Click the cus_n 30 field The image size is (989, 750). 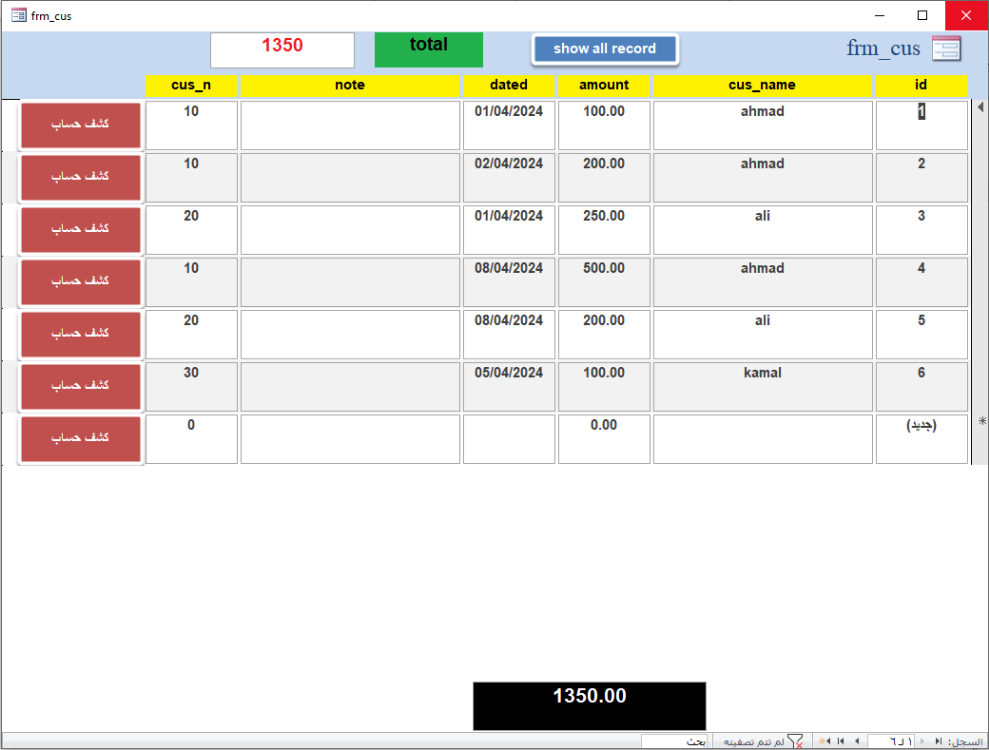(x=191, y=387)
